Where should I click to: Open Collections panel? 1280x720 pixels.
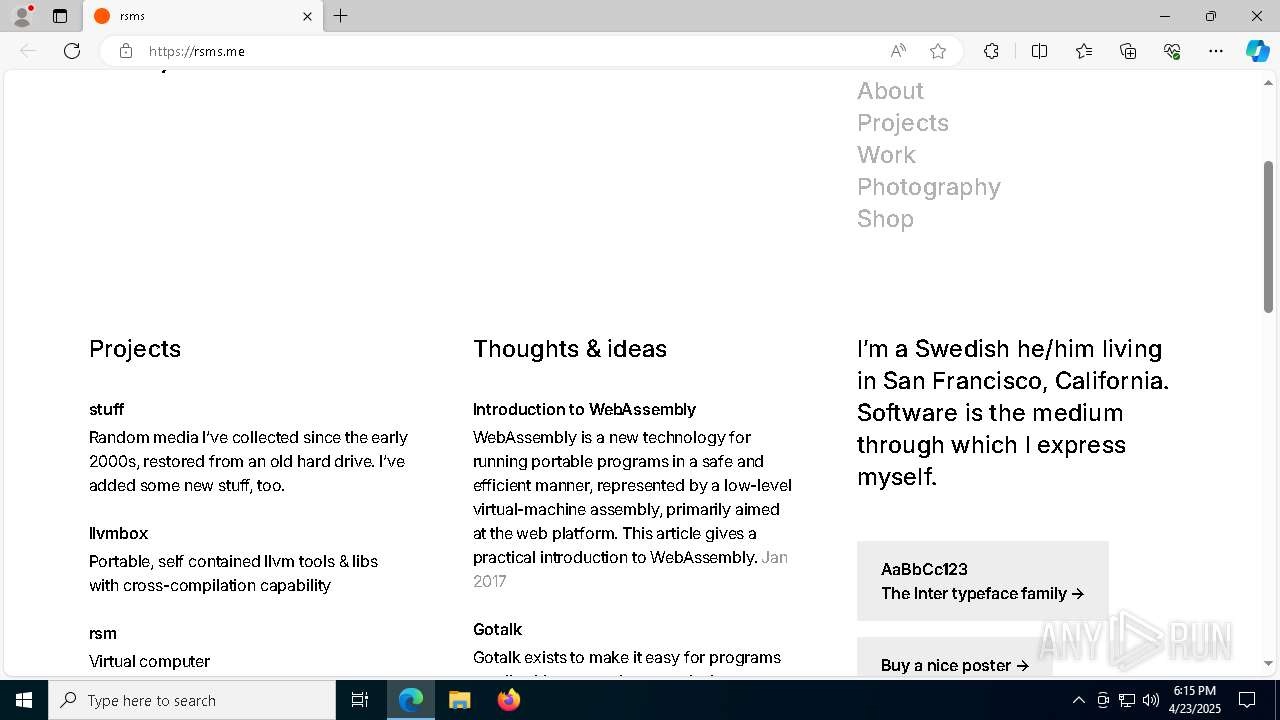1128,51
